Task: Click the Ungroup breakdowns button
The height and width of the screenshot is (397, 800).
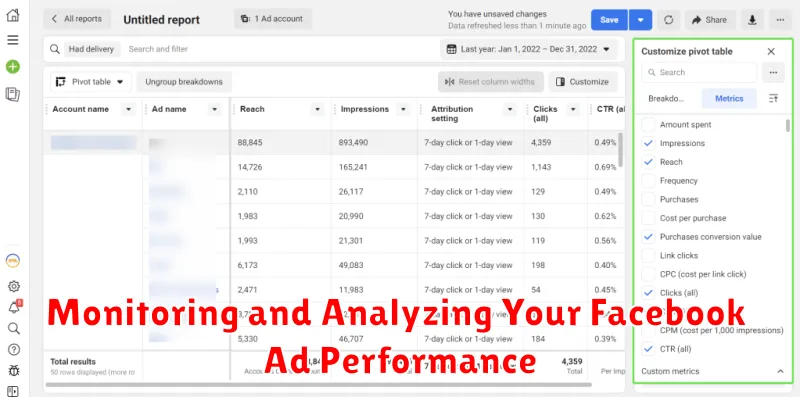Action: pos(184,82)
